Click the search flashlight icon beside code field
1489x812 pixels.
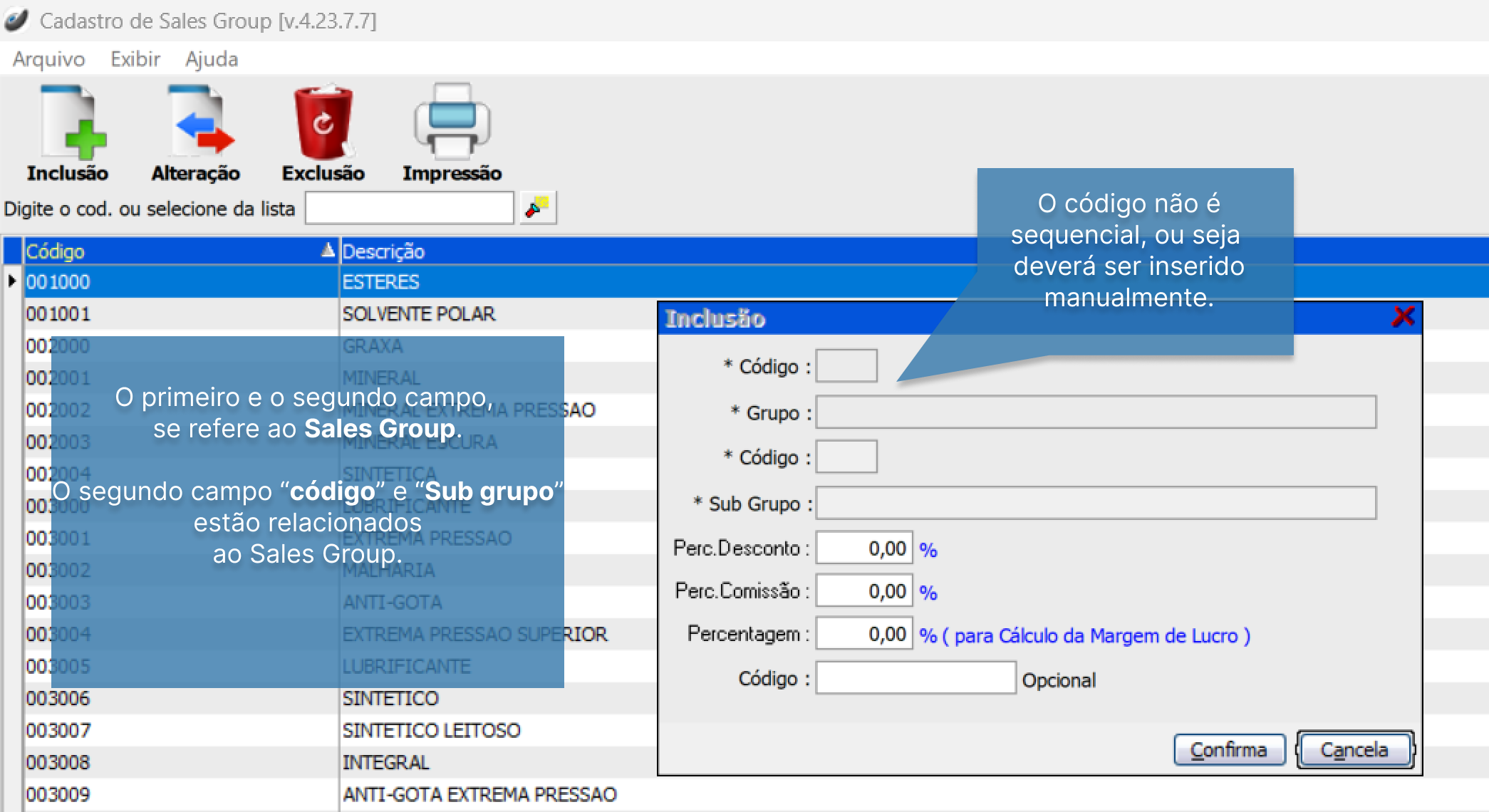[537, 208]
